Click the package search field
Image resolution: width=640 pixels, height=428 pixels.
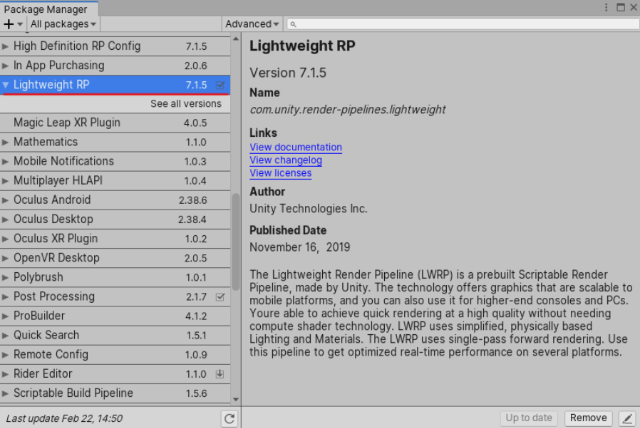tap(462, 24)
